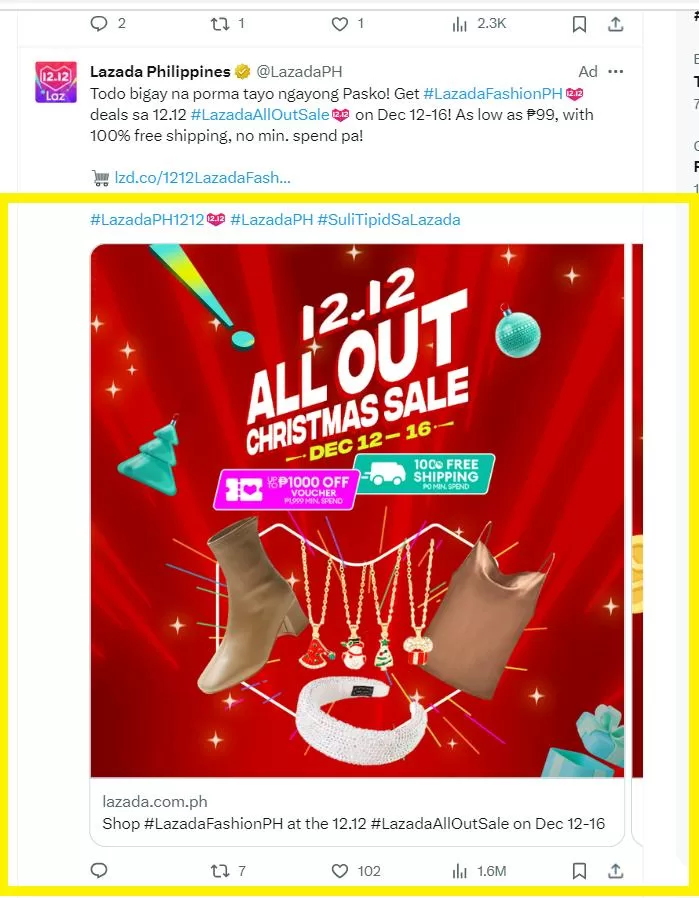
Task: Bookmark the top tweet
Action: [579, 24]
